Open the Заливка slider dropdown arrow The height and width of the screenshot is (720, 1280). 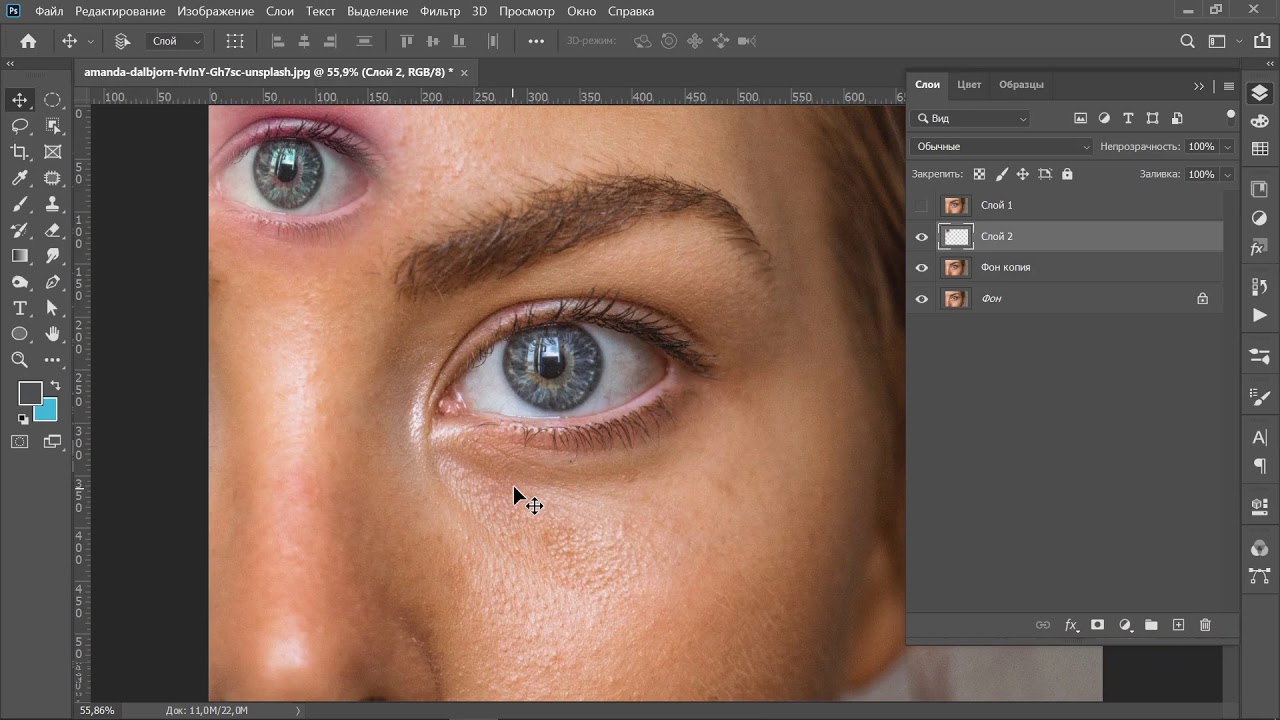(x=1227, y=174)
